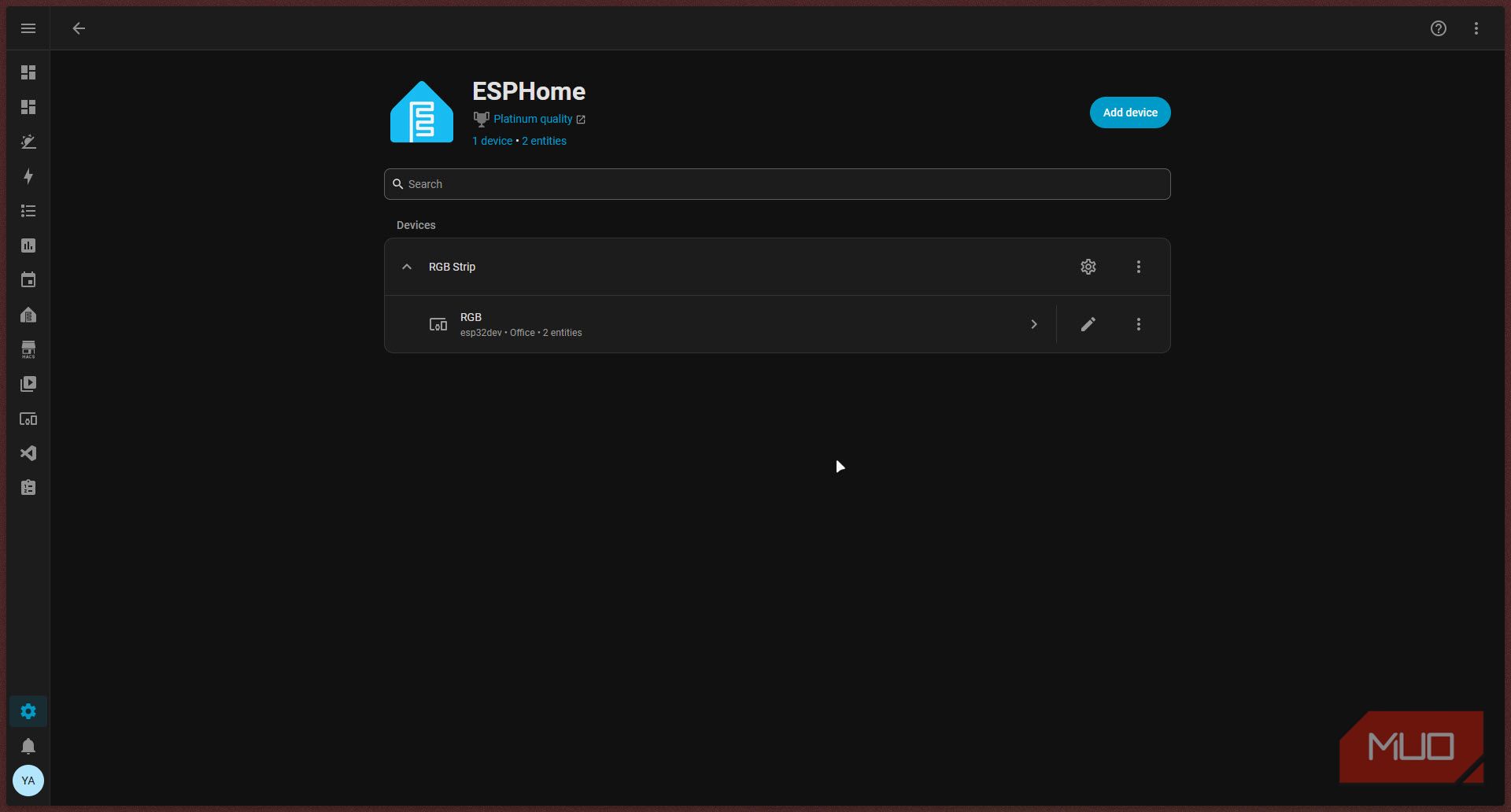Click the Devices section heading

tap(416, 225)
